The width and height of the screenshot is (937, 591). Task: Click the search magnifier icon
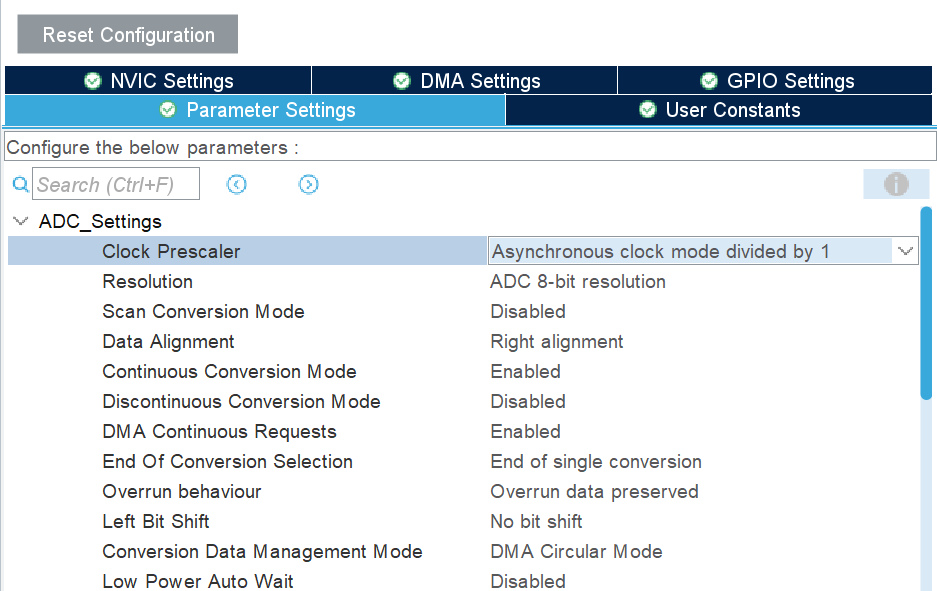pos(21,185)
